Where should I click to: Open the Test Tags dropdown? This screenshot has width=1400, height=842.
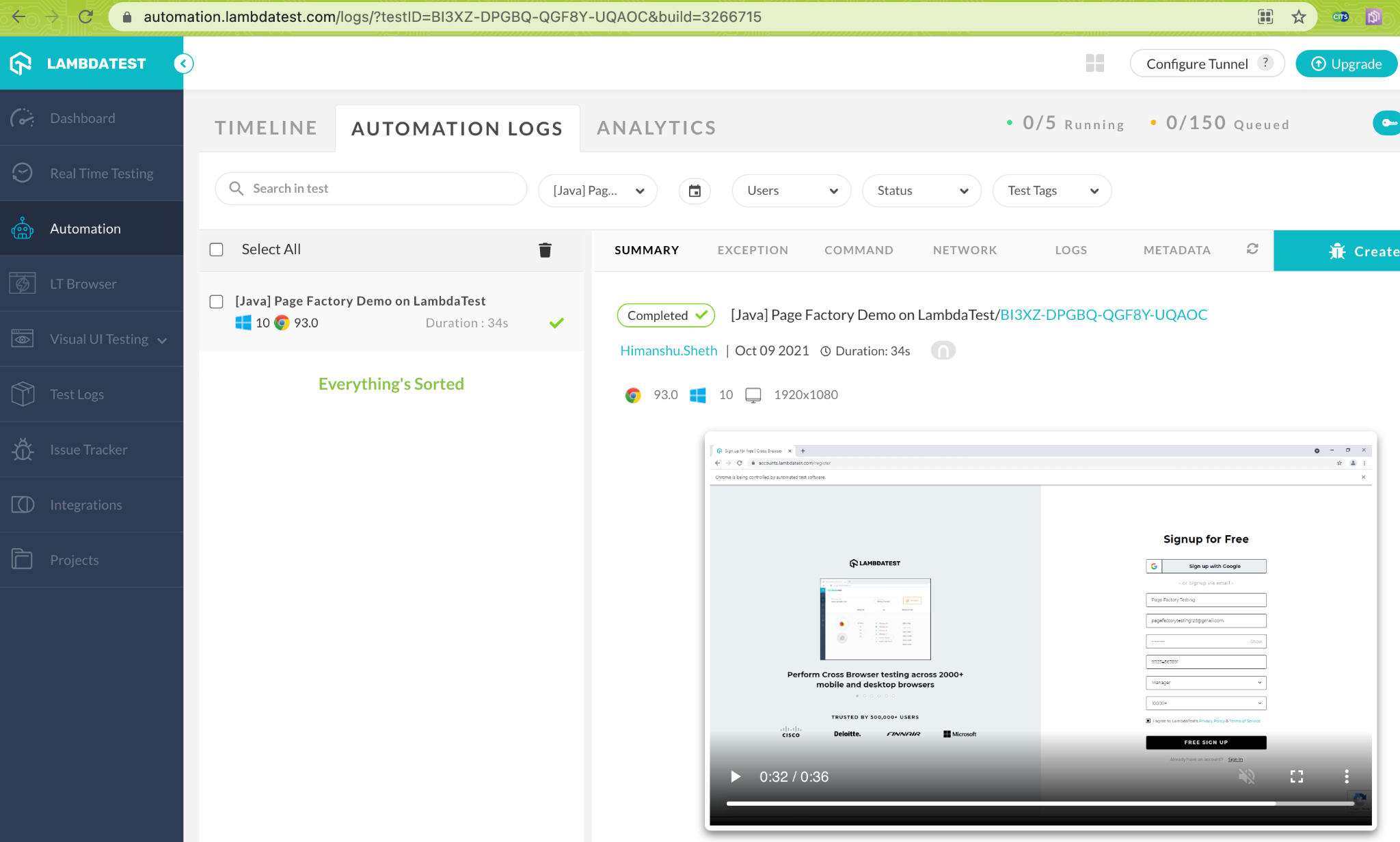tap(1051, 191)
